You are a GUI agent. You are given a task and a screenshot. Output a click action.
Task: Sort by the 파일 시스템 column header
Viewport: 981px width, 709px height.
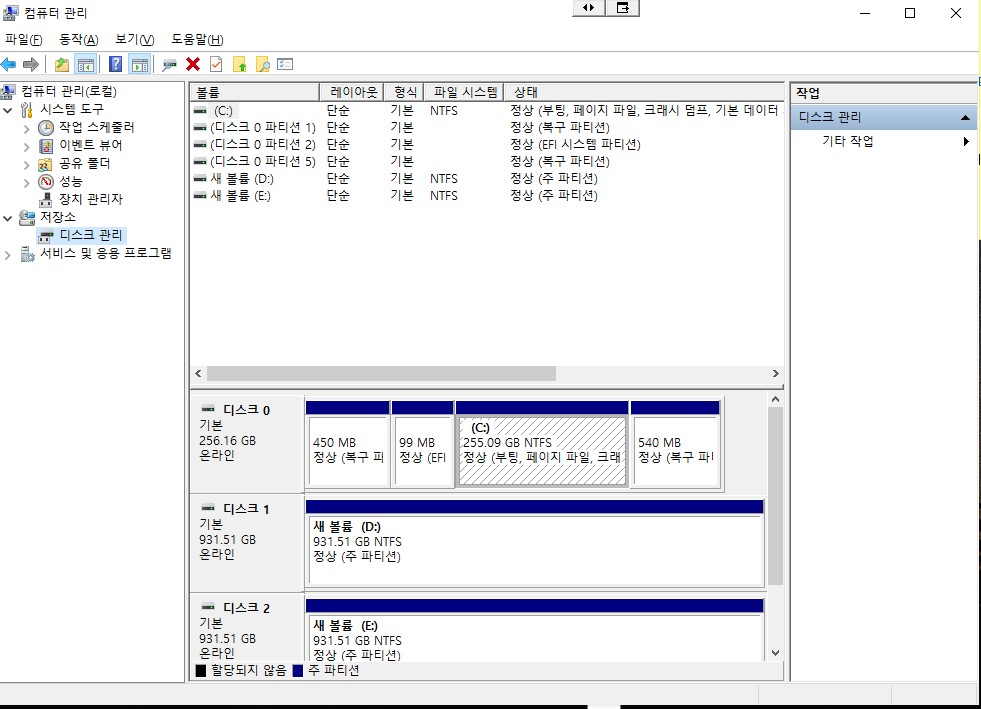pyautogui.click(x=465, y=92)
